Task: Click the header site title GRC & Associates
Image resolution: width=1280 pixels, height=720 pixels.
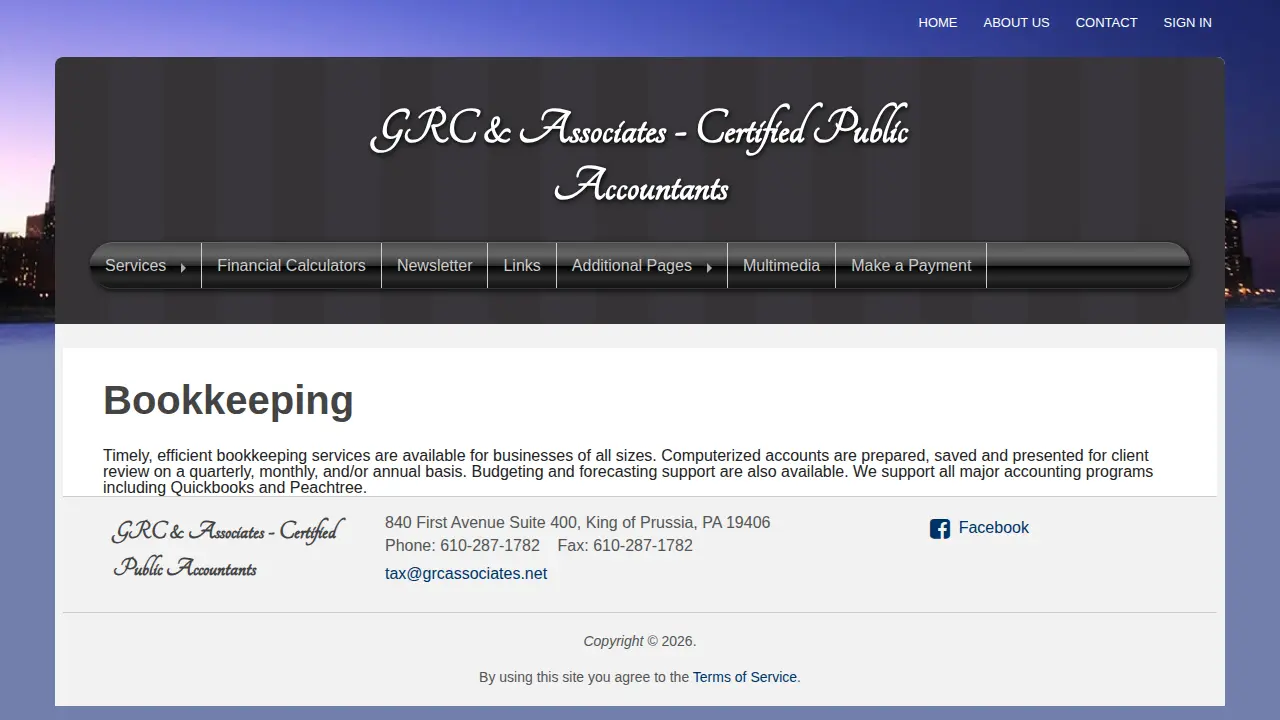Action: (x=640, y=157)
